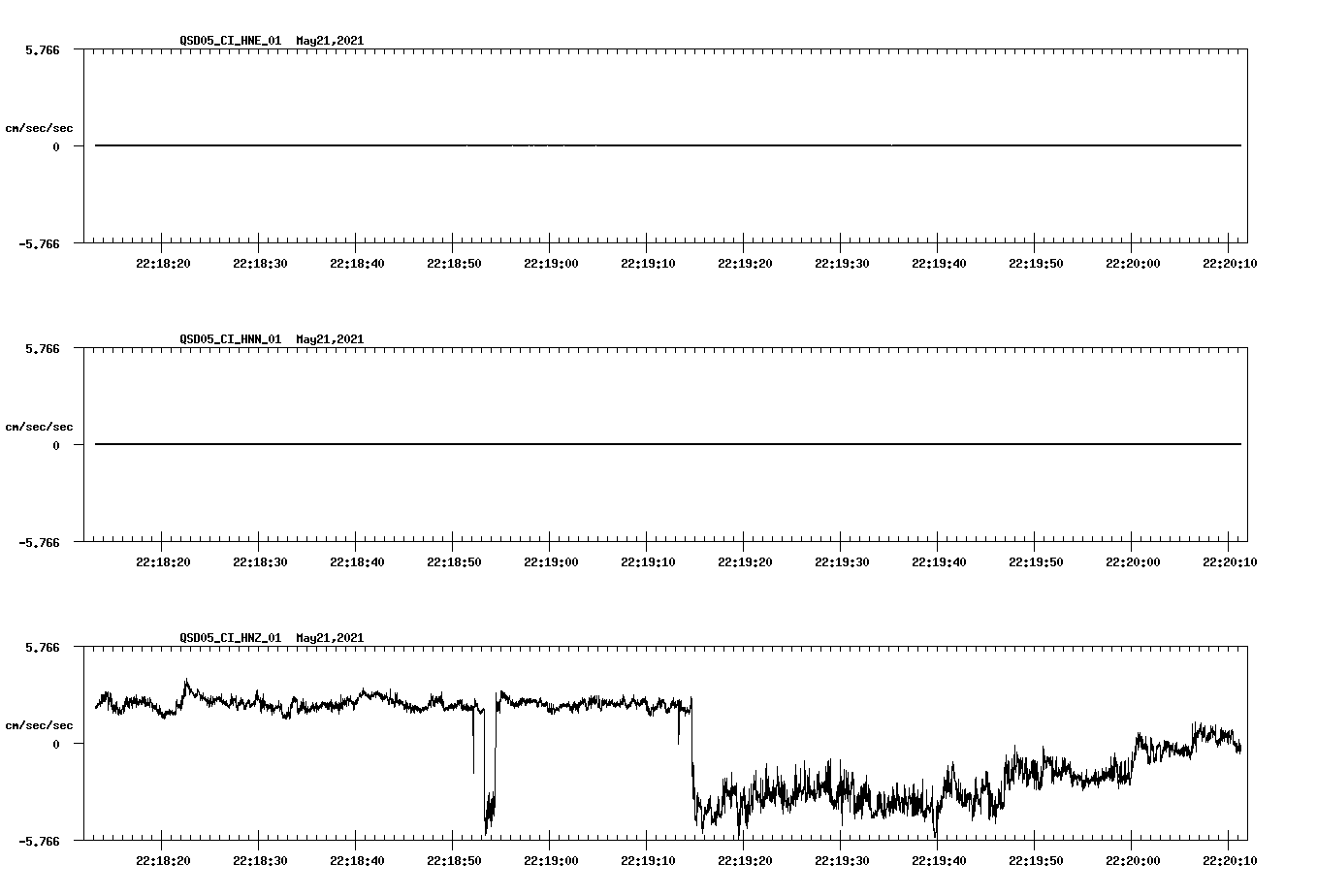Click 22:20:00 time label under HNZ plot
This screenshot has height=896, width=1317.
click(x=1133, y=861)
